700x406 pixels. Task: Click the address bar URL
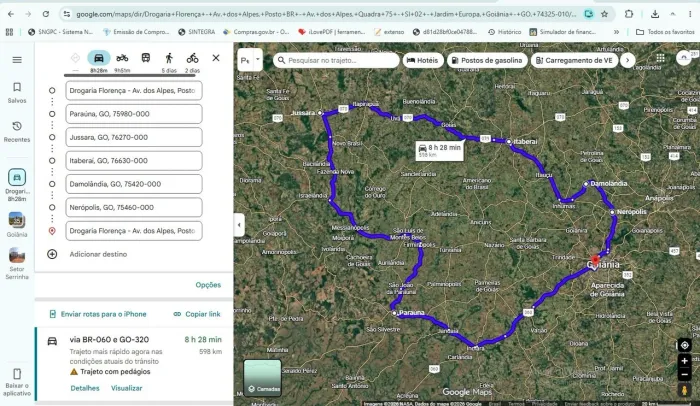coord(326,14)
